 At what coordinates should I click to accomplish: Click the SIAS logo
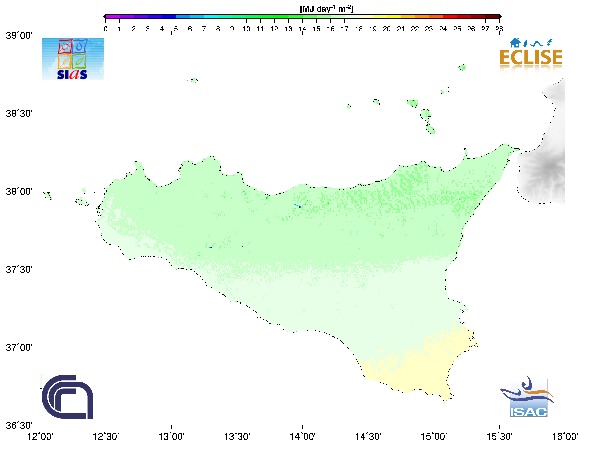[73, 59]
